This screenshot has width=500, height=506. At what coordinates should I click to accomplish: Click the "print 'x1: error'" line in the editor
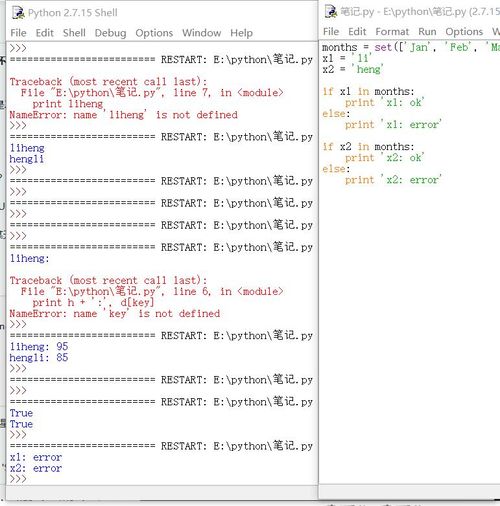tap(393, 125)
